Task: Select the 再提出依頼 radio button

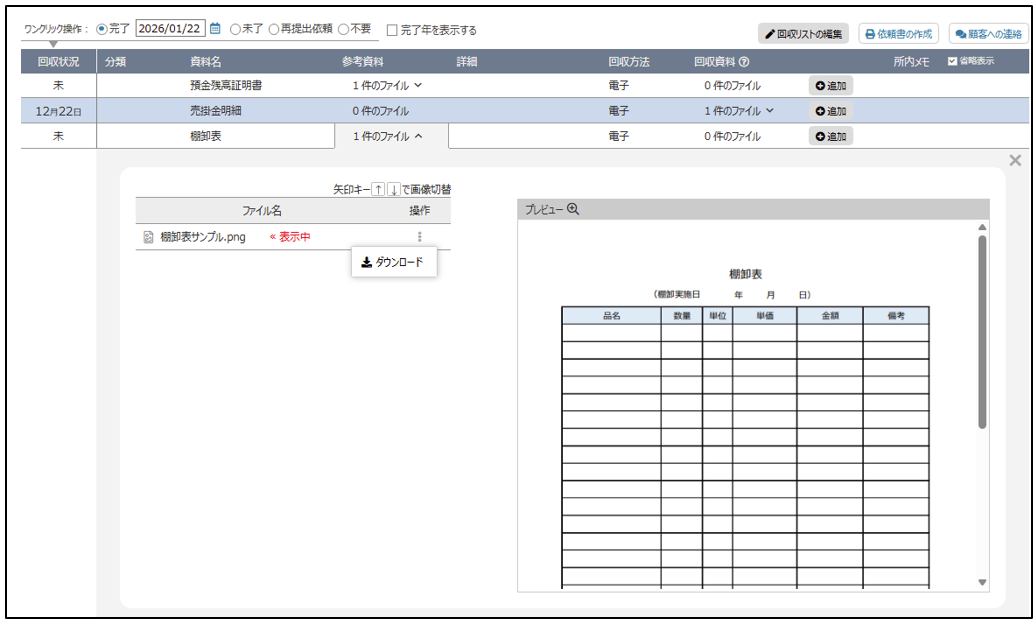Action: coord(274,29)
